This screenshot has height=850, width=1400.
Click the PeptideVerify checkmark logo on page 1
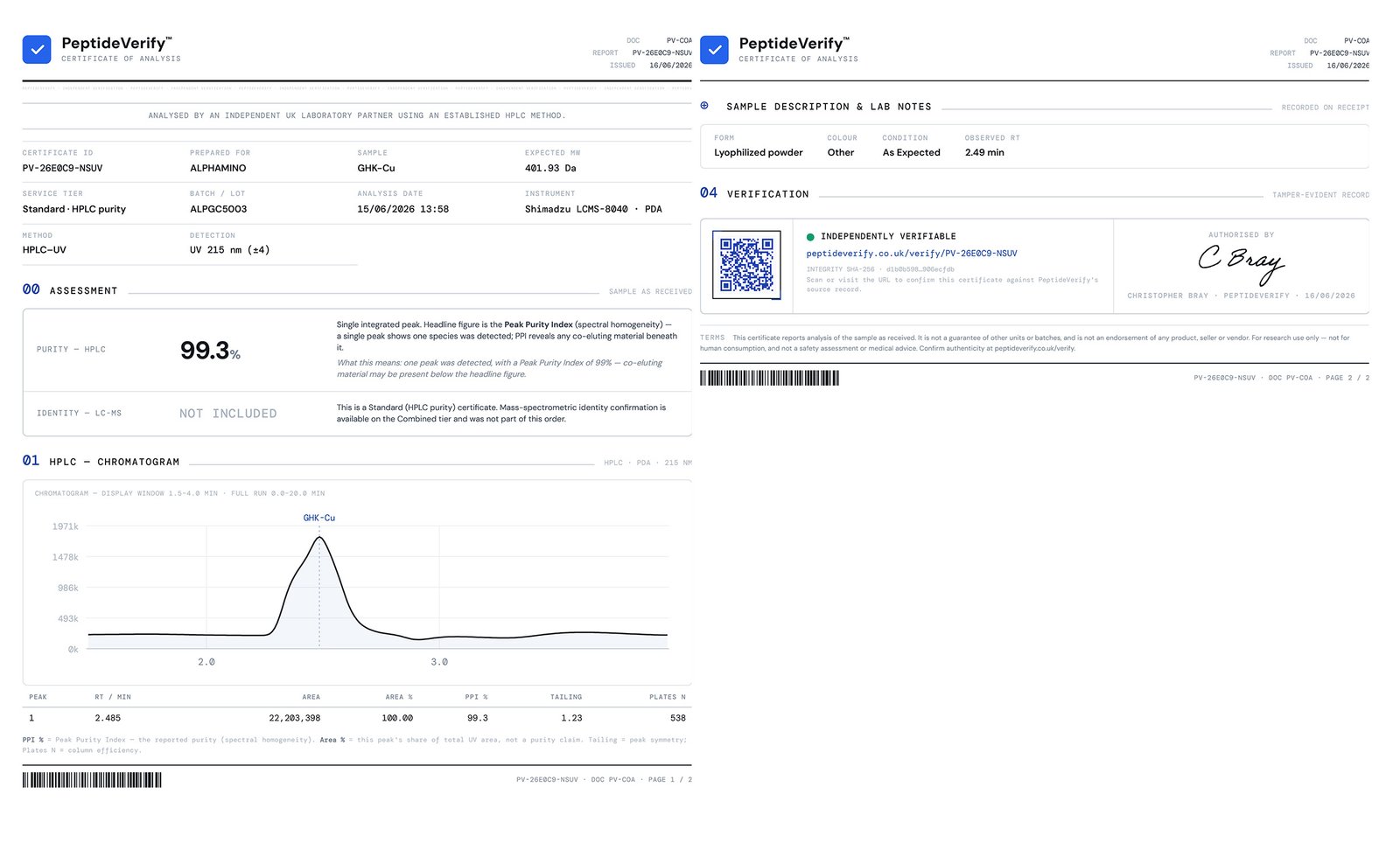click(x=37, y=50)
